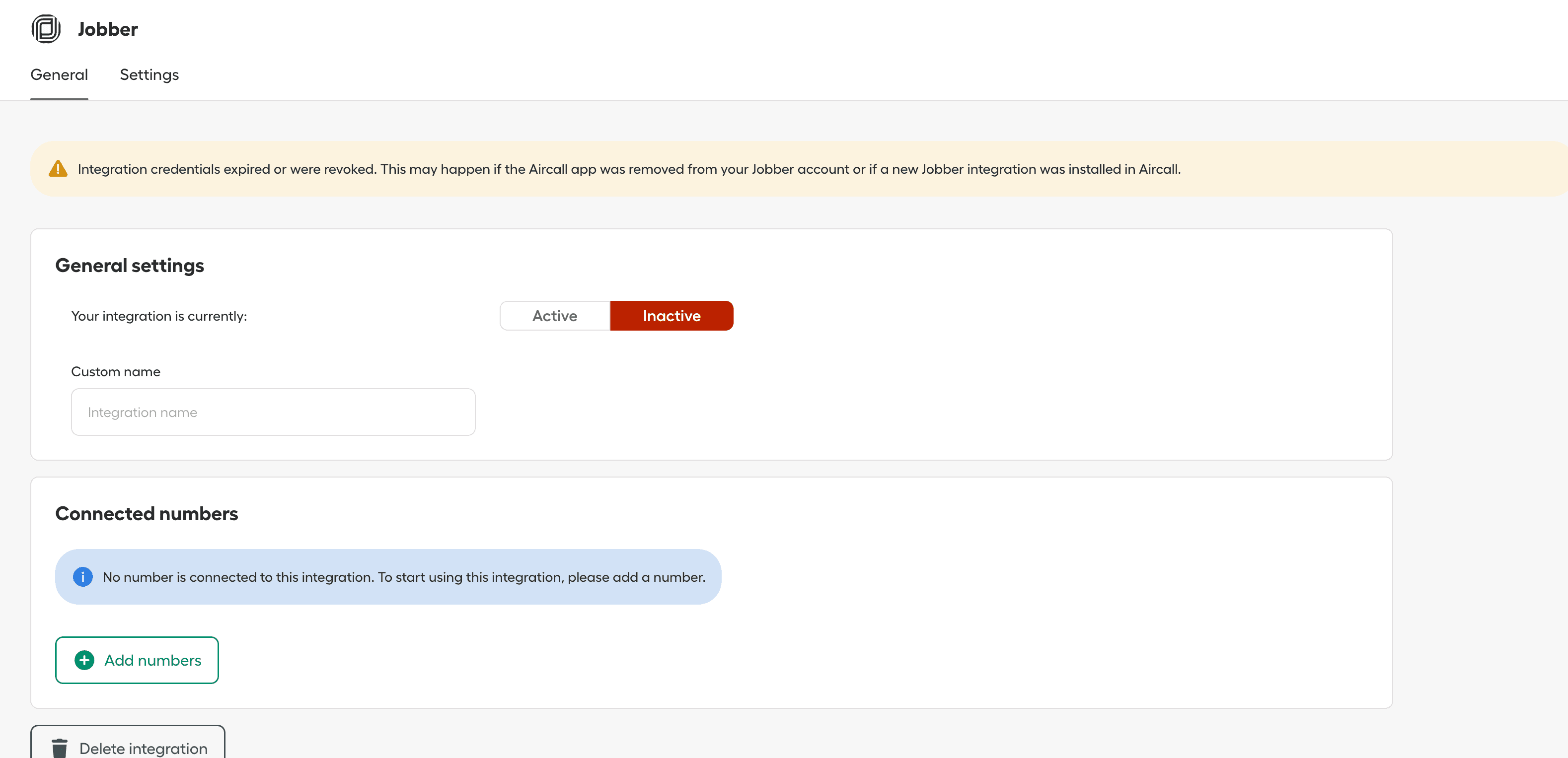Select the red Inactive status option

672,316
